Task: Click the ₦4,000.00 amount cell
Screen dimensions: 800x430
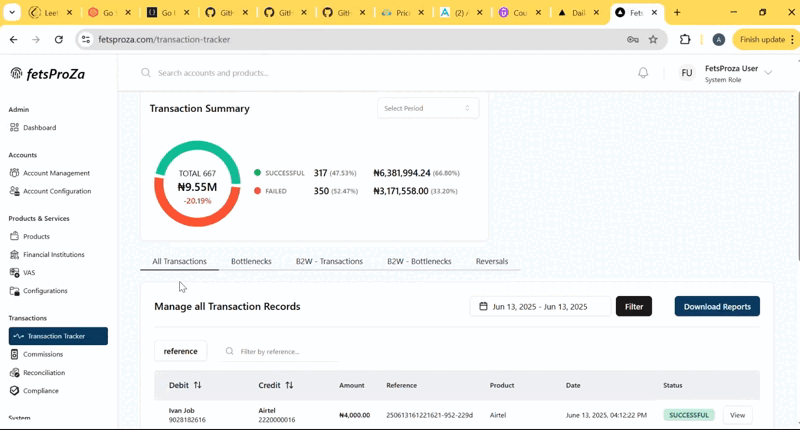Action: point(355,415)
